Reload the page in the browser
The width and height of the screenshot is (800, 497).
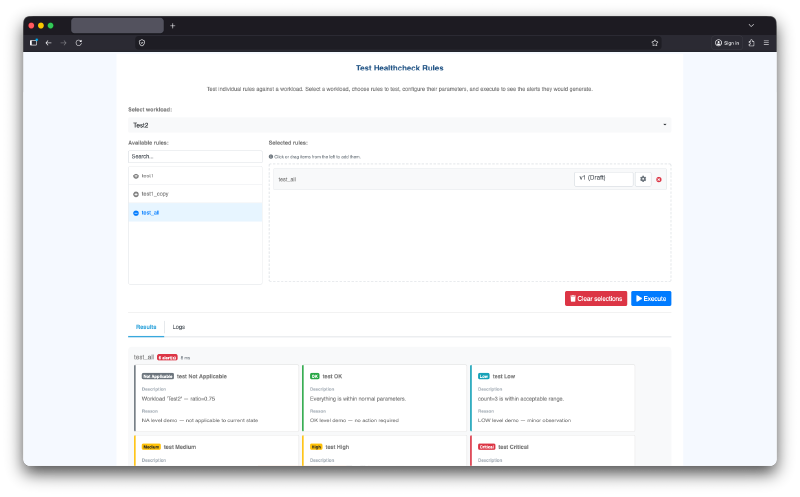(x=78, y=43)
